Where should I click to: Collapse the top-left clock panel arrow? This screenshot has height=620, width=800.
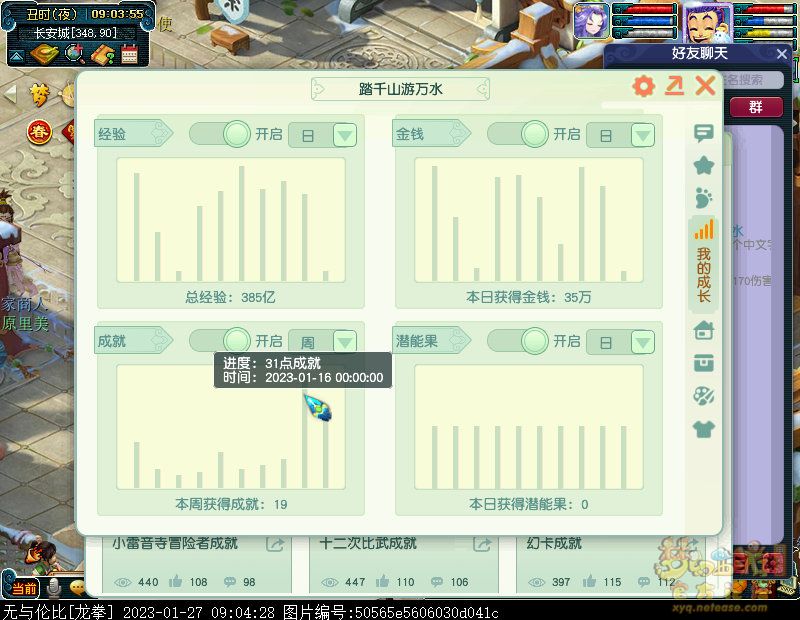click(x=16, y=56)
